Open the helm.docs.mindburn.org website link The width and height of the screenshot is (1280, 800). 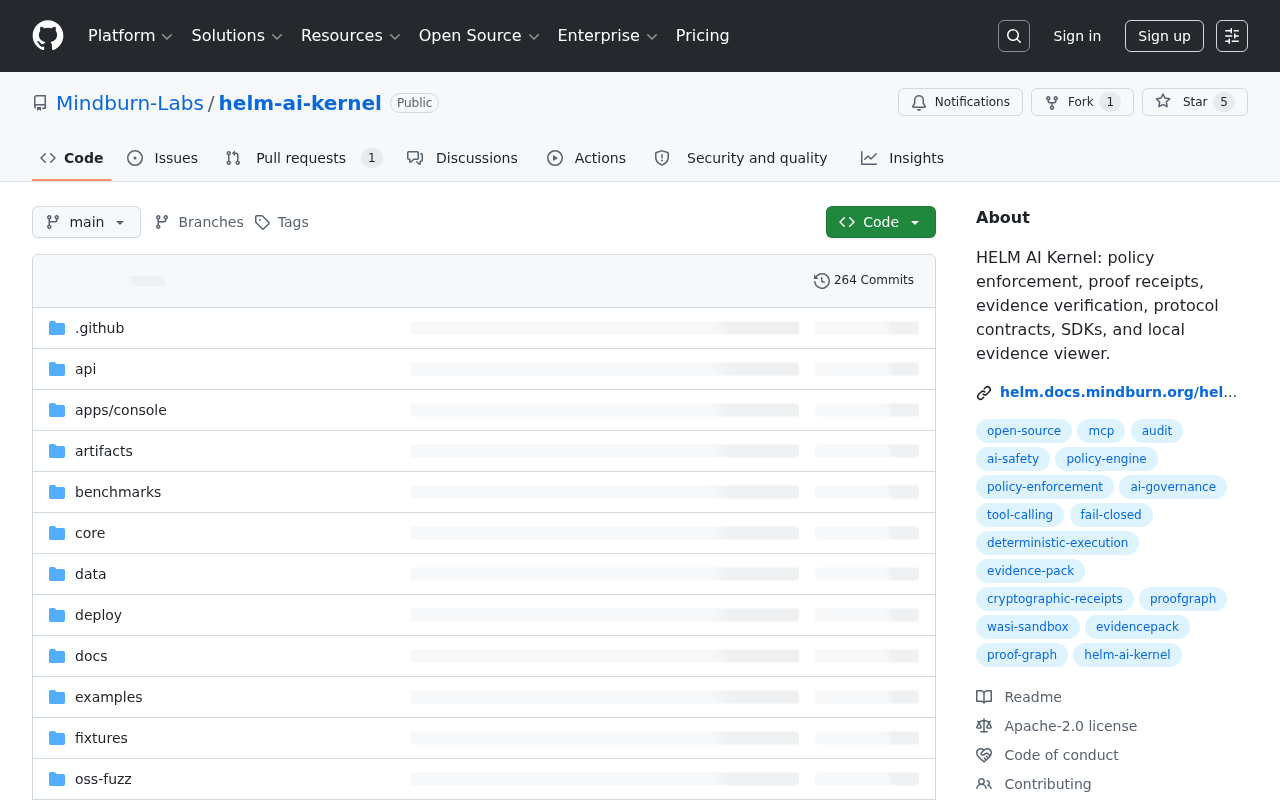click(1118, 392)
